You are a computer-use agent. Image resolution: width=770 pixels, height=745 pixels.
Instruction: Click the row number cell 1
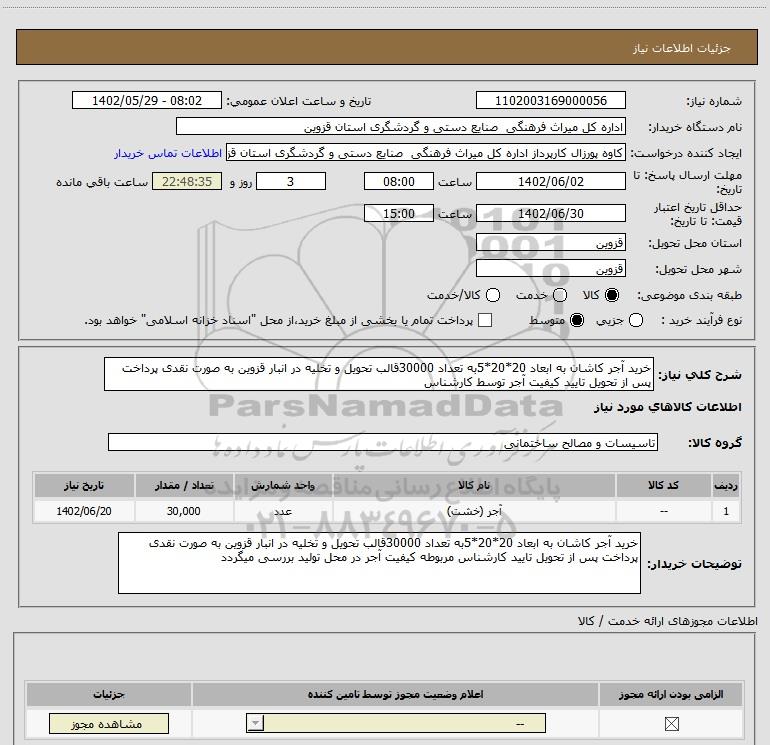coord(726,511)
